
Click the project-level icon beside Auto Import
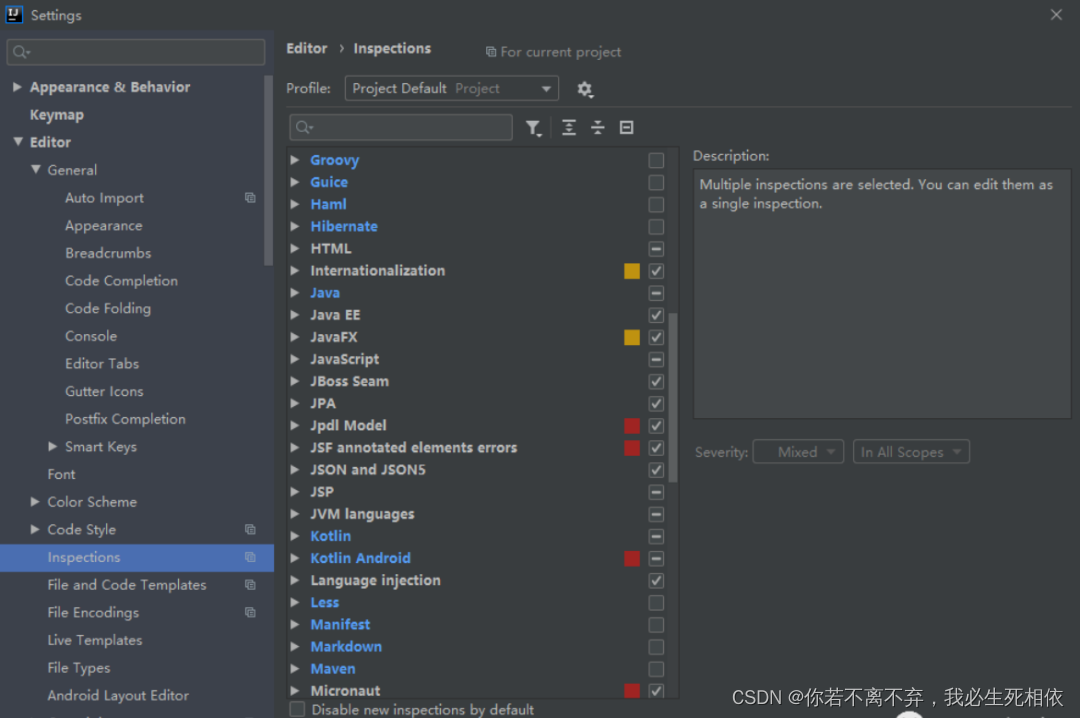pos(251,198)
